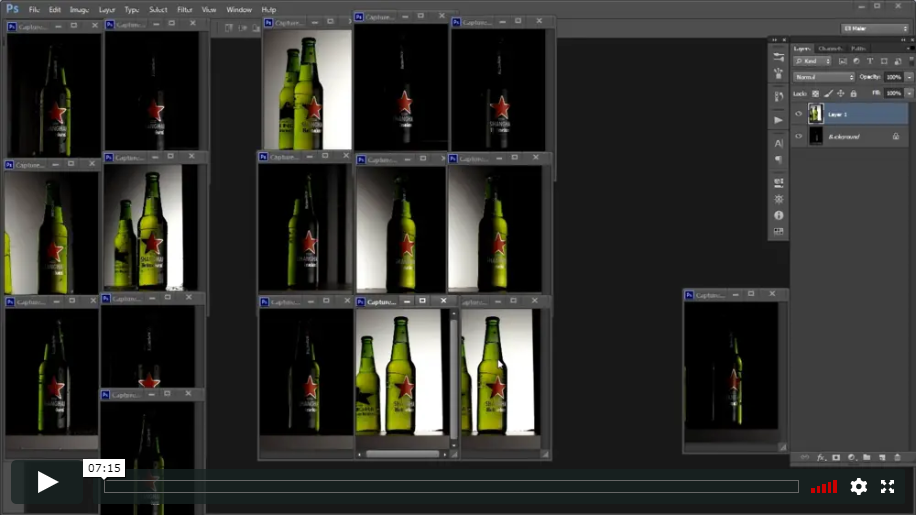Screen dimensions: 916x515
Task: Open the Properties panel icon
Action: (779, 183)
